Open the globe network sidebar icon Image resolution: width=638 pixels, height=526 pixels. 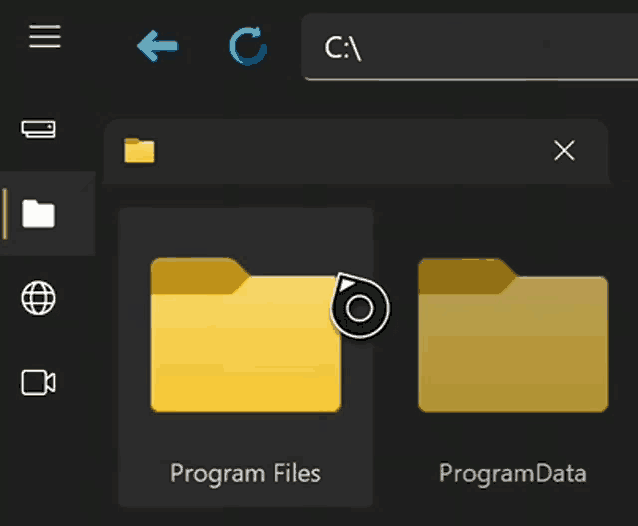pyautogui.click(x=38, y=298)
